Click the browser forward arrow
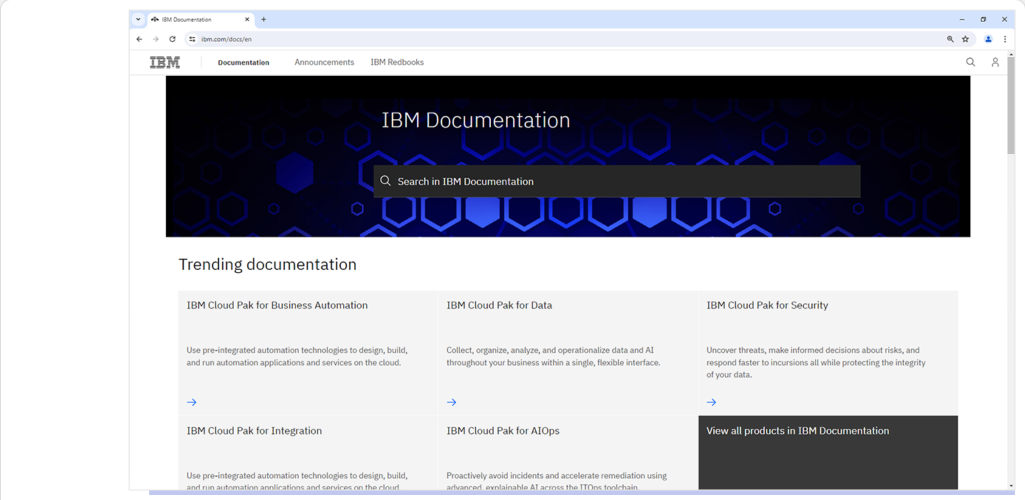This screenshot has height=500, width=1025. 156,39
